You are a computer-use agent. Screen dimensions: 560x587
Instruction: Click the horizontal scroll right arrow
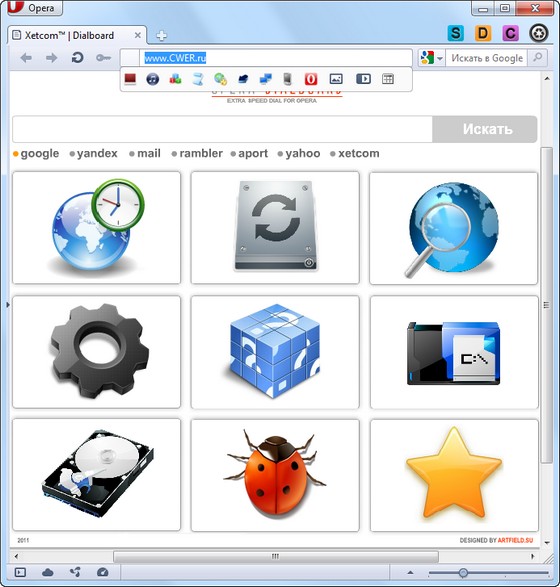tap(532, 556)
